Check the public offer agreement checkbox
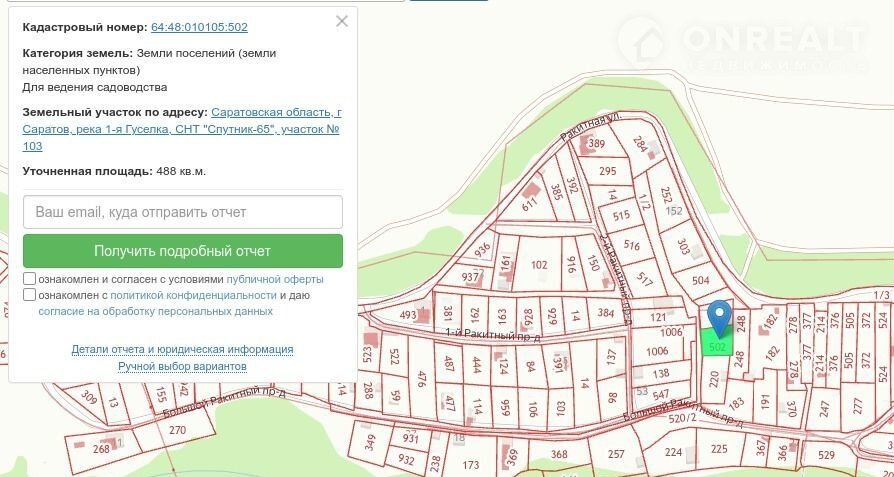Viewport: 894px width, 477px height. point(30,279)
